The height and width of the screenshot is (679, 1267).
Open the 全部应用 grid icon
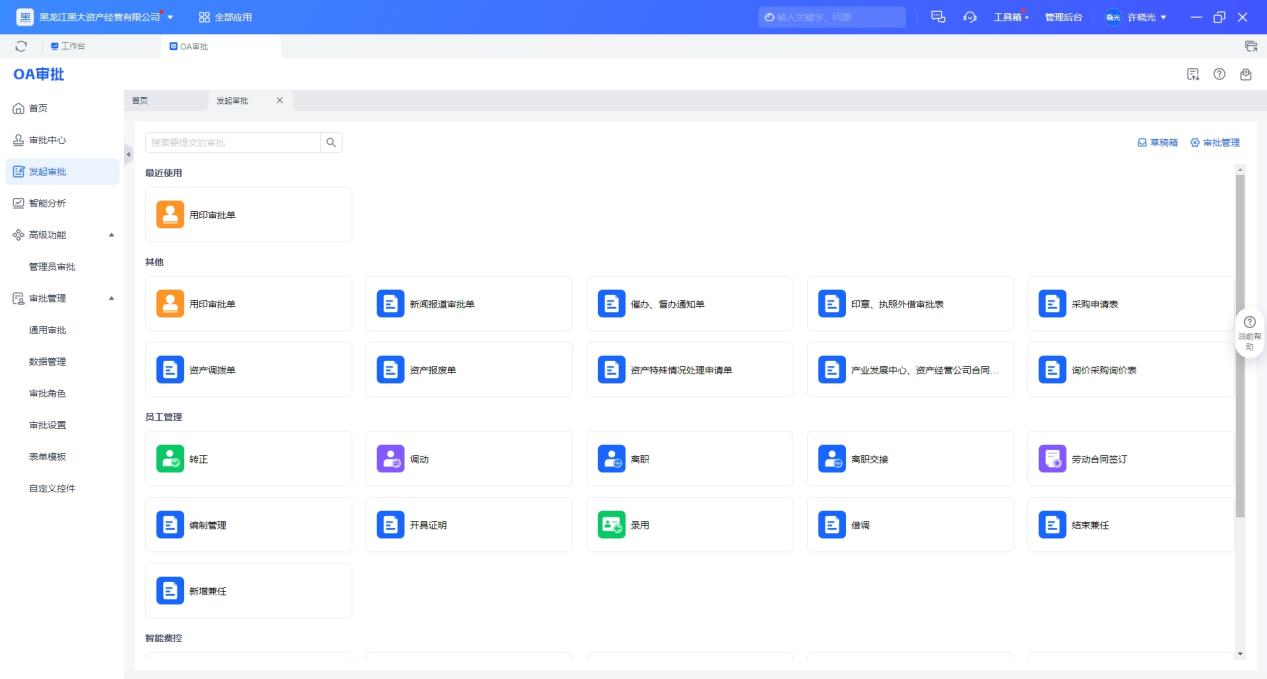pos(204,17)
